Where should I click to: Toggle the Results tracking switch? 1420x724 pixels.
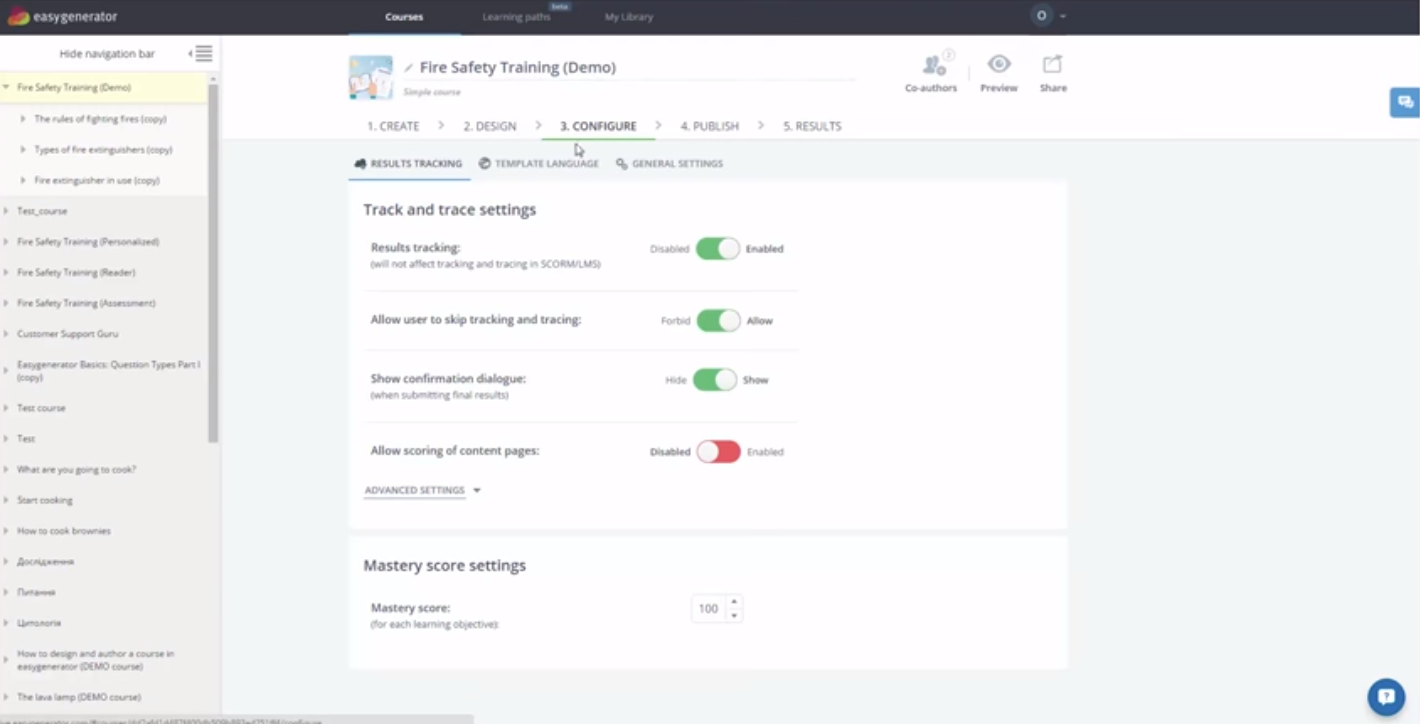(x=717, y=249)
